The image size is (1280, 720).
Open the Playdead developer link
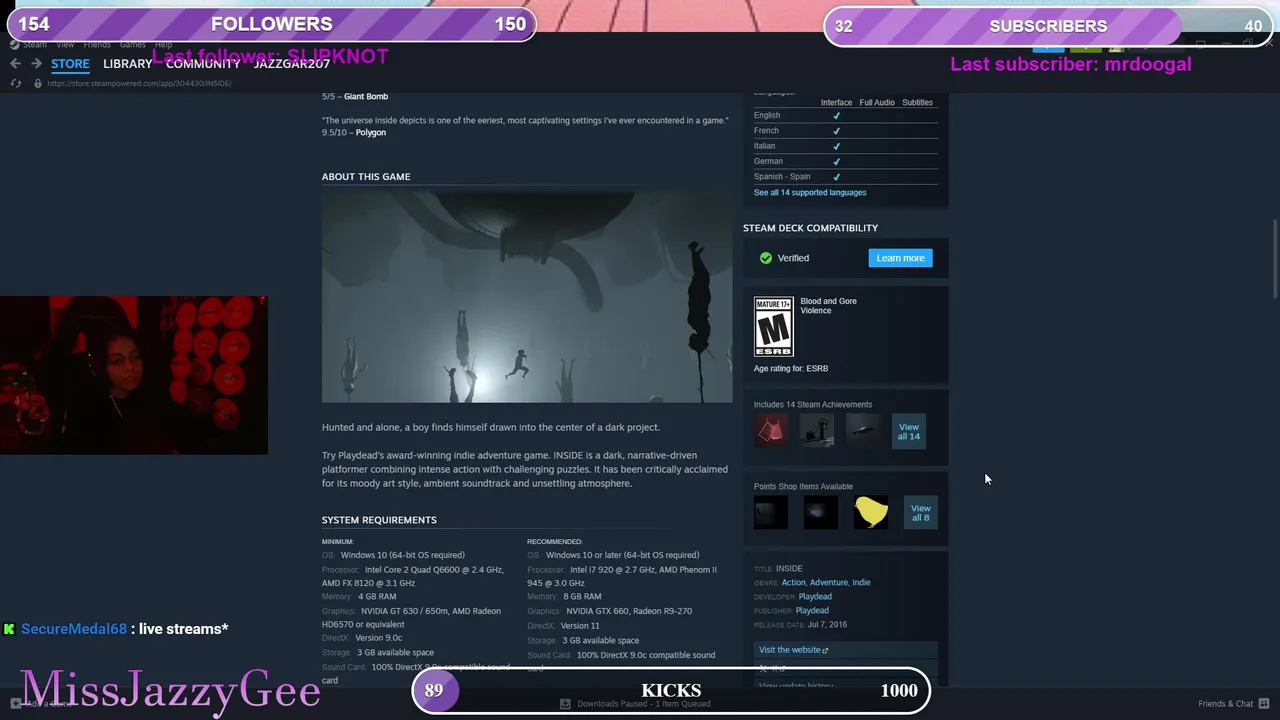click(x=815, y=597)
